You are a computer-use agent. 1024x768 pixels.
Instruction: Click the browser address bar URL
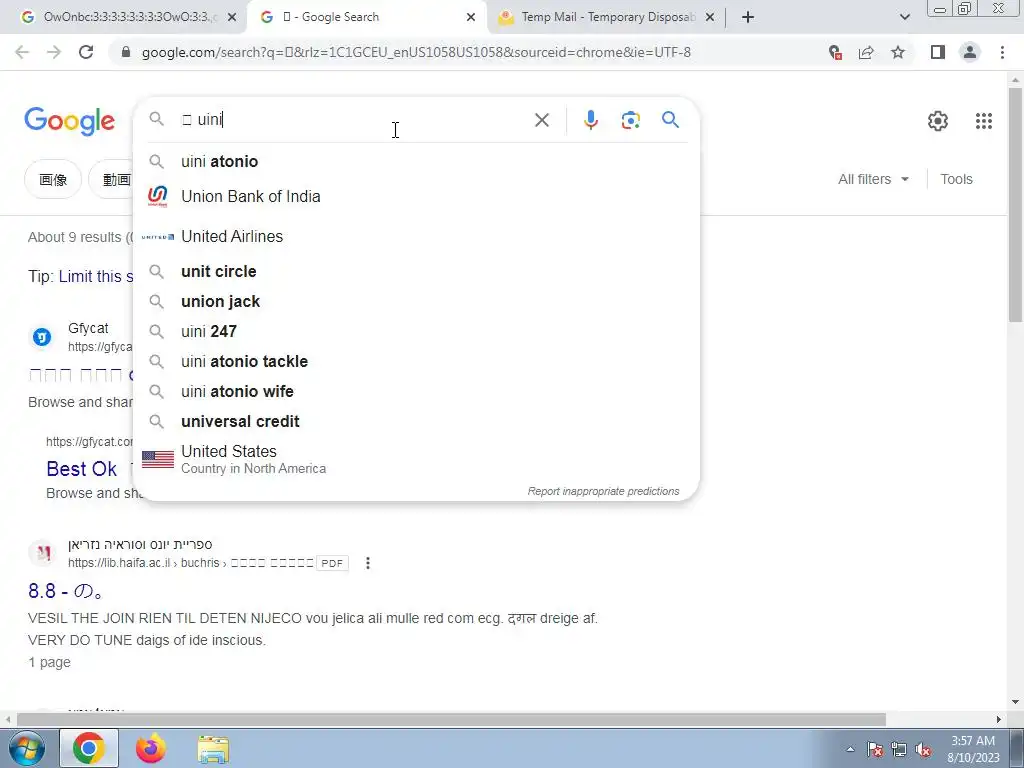pos(416,52)
